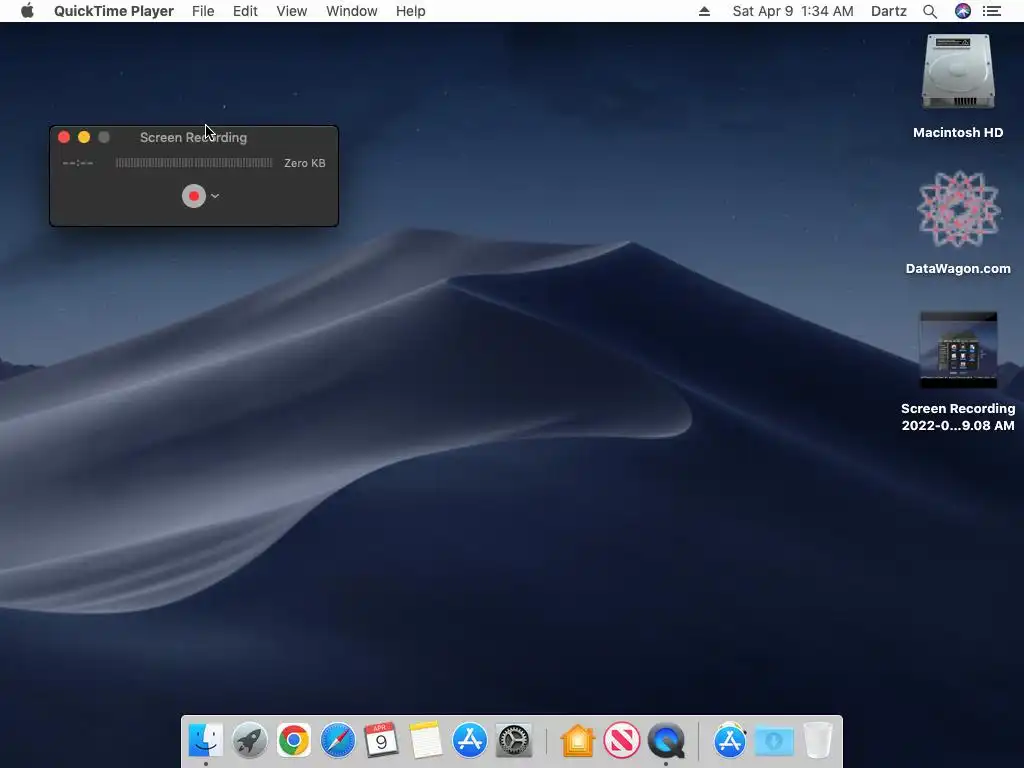This screenshot has height=768, width=1024.
Task: Open the QuickTime Player menu
Action: coord(114,11)
